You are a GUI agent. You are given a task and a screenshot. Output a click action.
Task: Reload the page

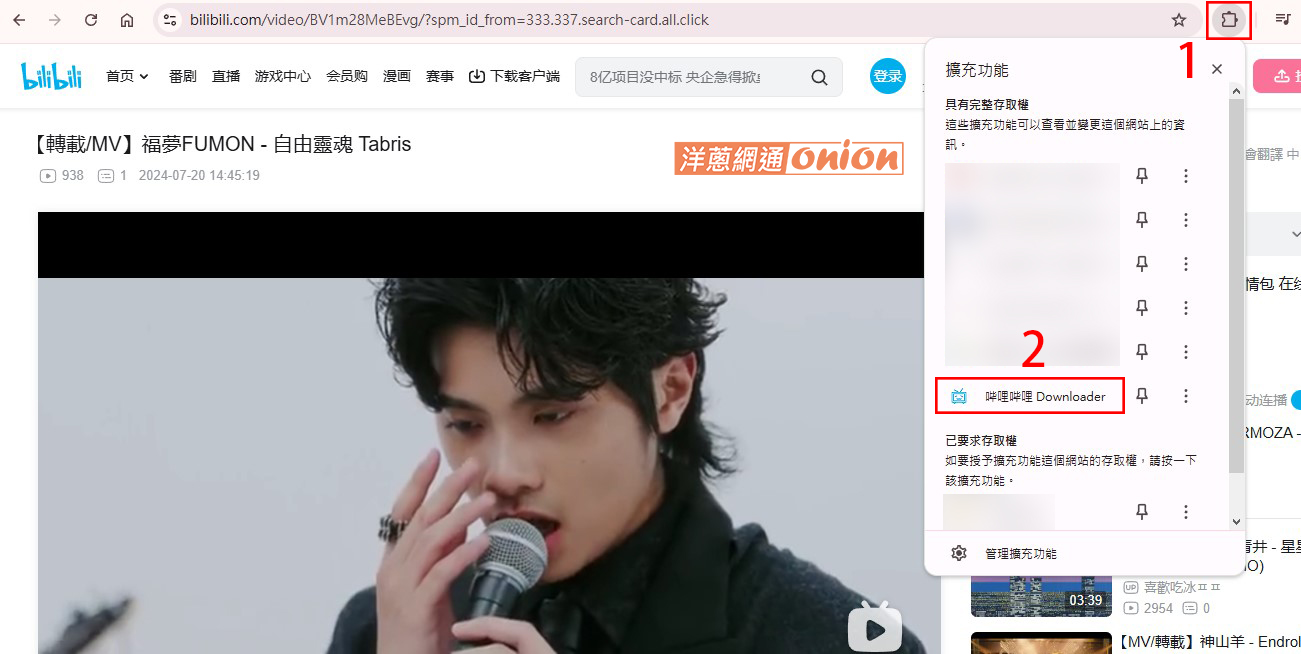(x=91, y=20)
